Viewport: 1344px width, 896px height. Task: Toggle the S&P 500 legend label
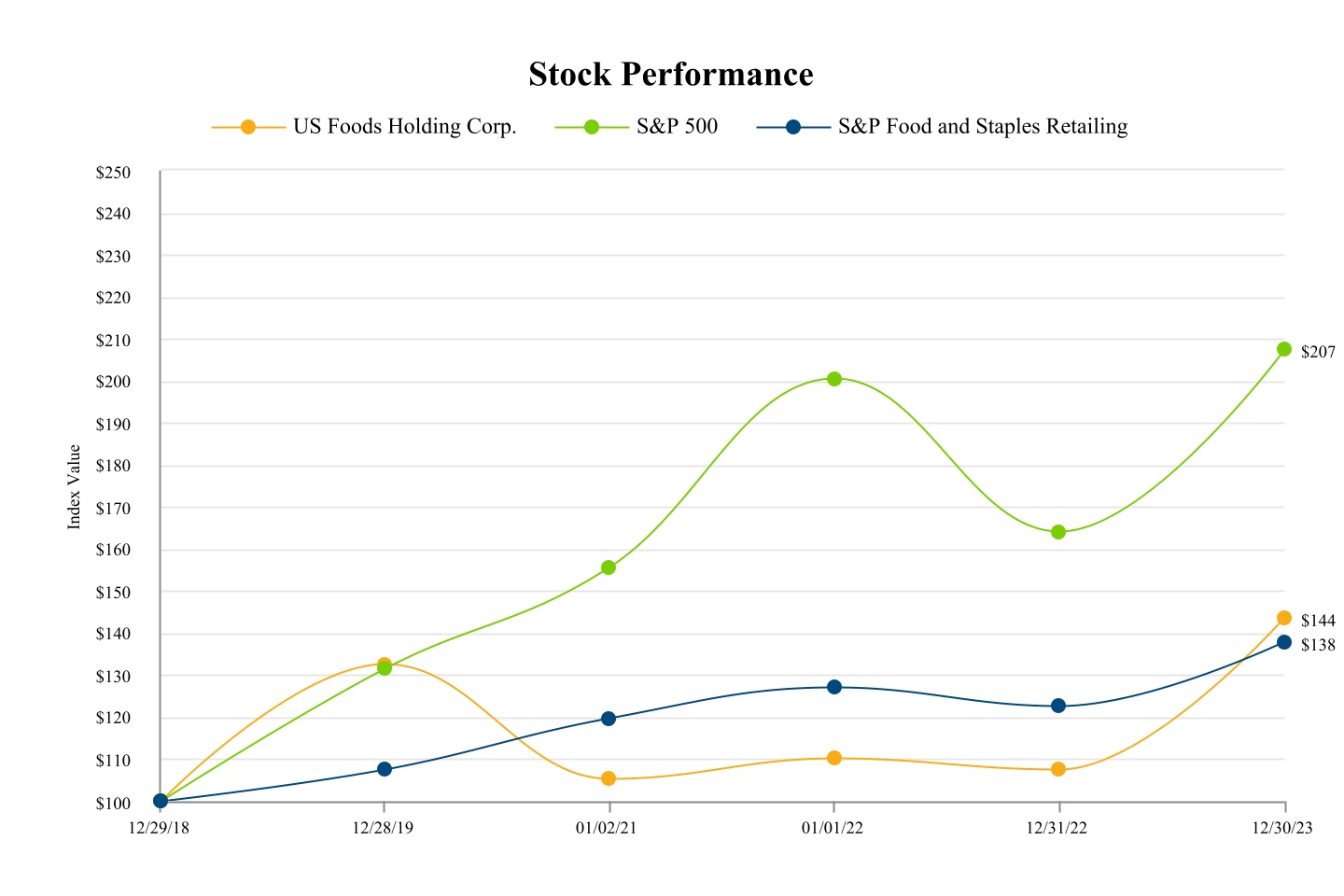[x=677, y=127]
